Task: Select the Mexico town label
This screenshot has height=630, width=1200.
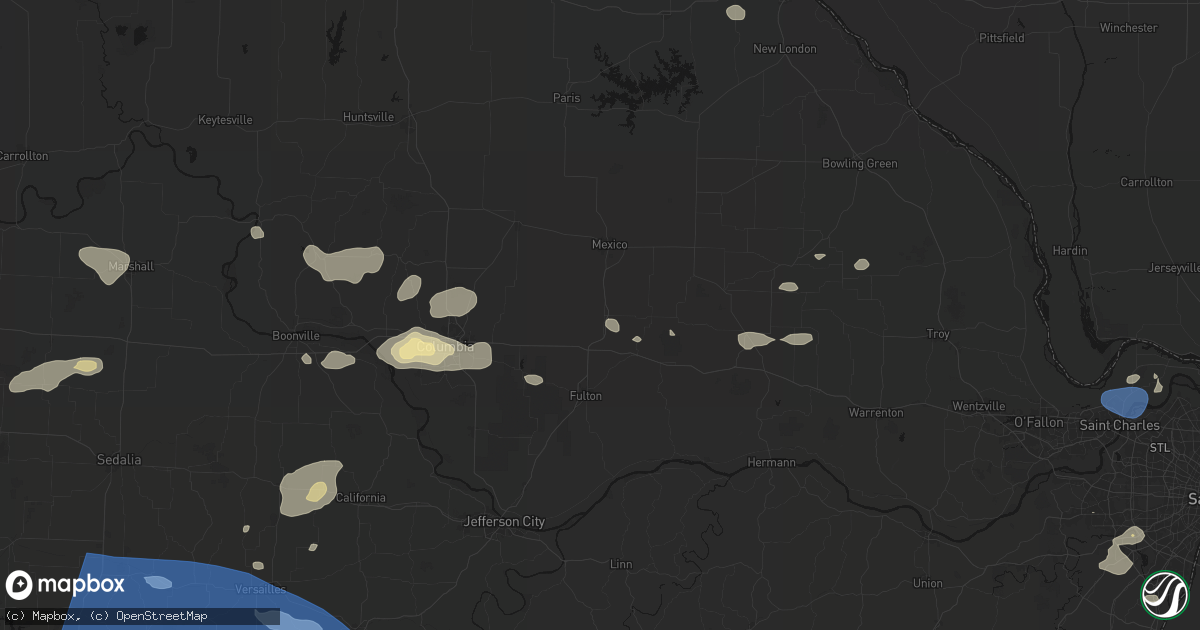Action: 610,245
